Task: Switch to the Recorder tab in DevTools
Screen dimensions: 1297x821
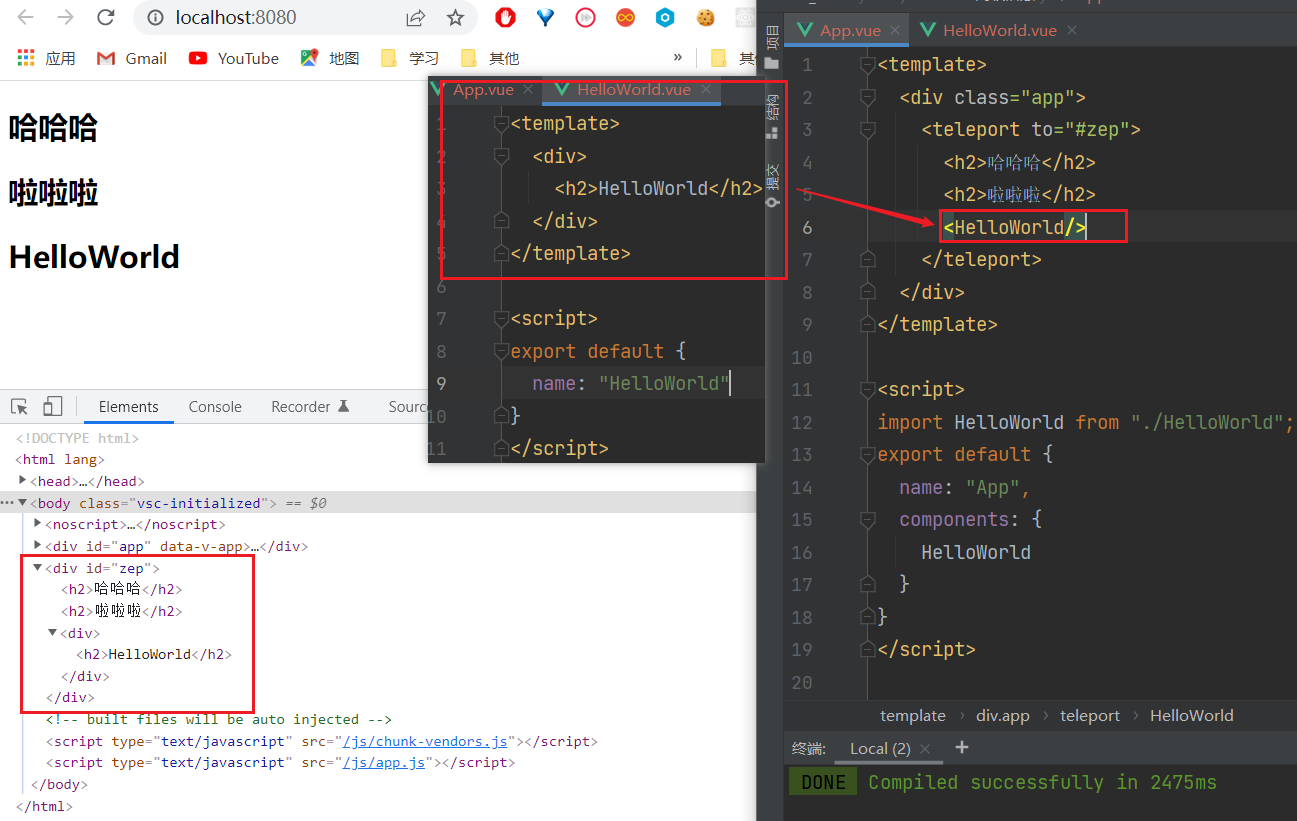Action: (310, 407)
